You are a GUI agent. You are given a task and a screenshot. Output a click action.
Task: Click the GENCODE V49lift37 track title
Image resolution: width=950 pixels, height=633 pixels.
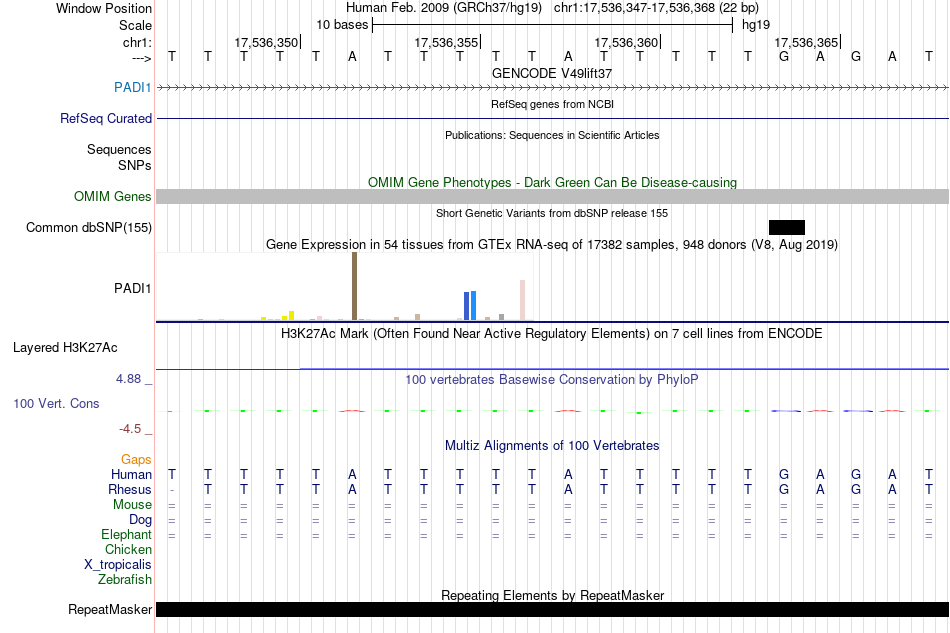pos(552,73)
